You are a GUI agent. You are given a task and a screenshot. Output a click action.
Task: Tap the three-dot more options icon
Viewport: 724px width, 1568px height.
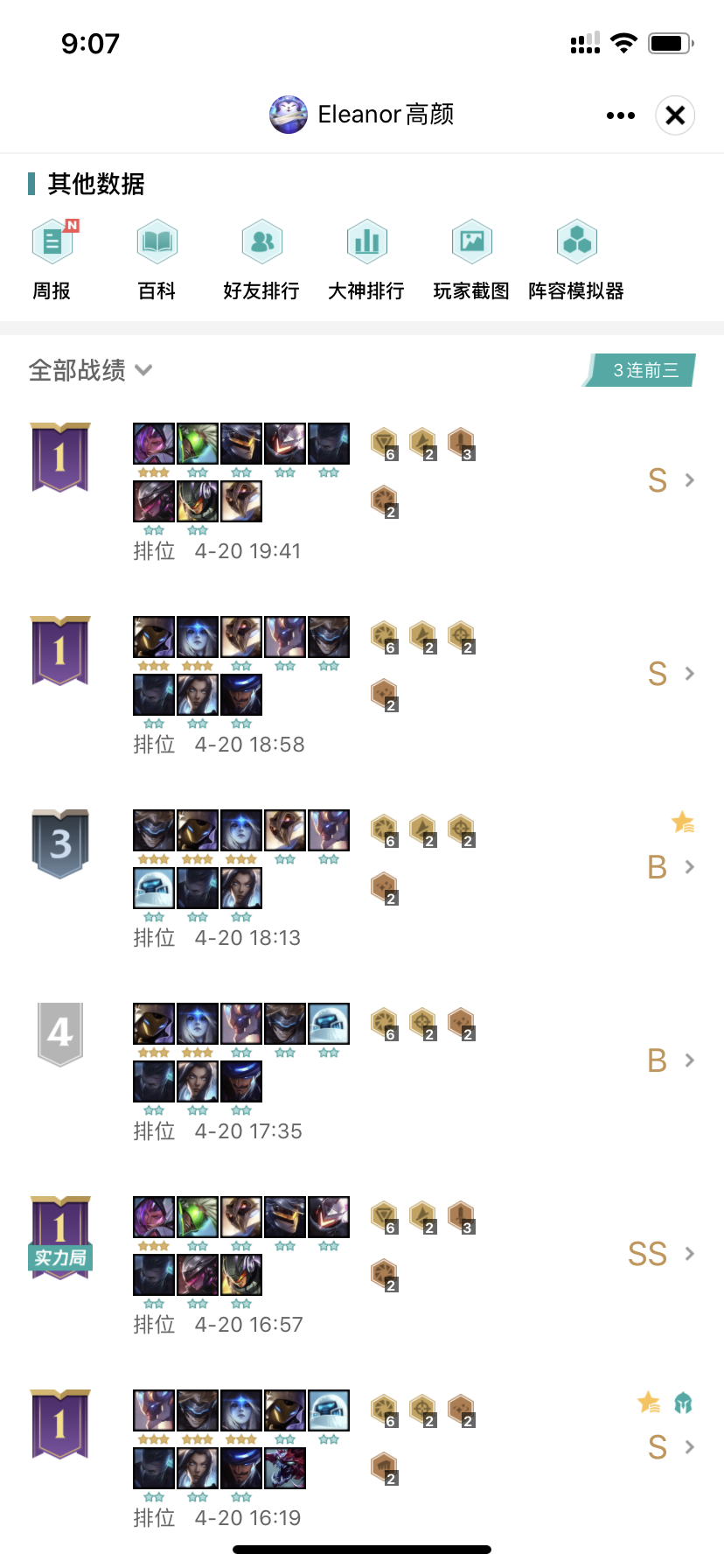621,115
